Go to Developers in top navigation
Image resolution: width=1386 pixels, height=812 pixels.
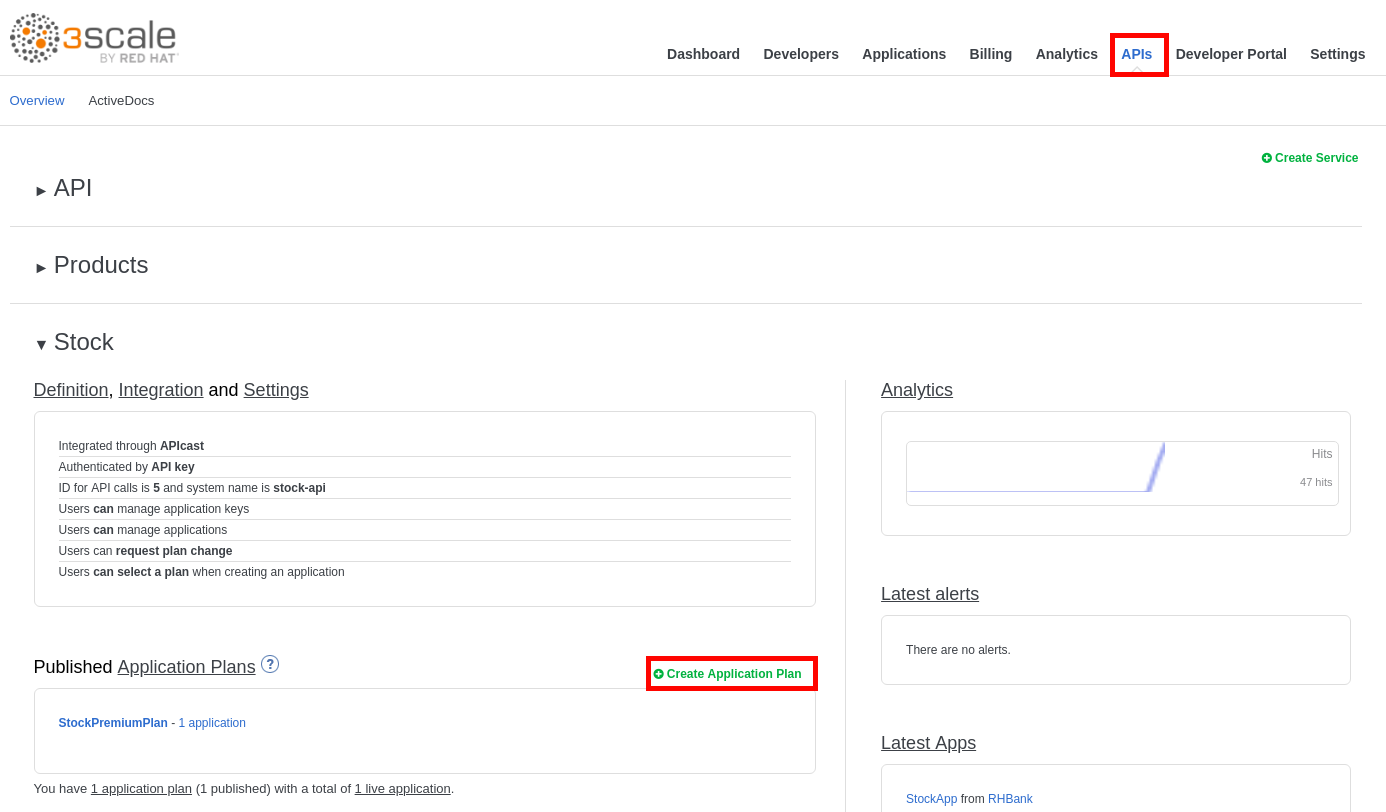tap(800, 54)
